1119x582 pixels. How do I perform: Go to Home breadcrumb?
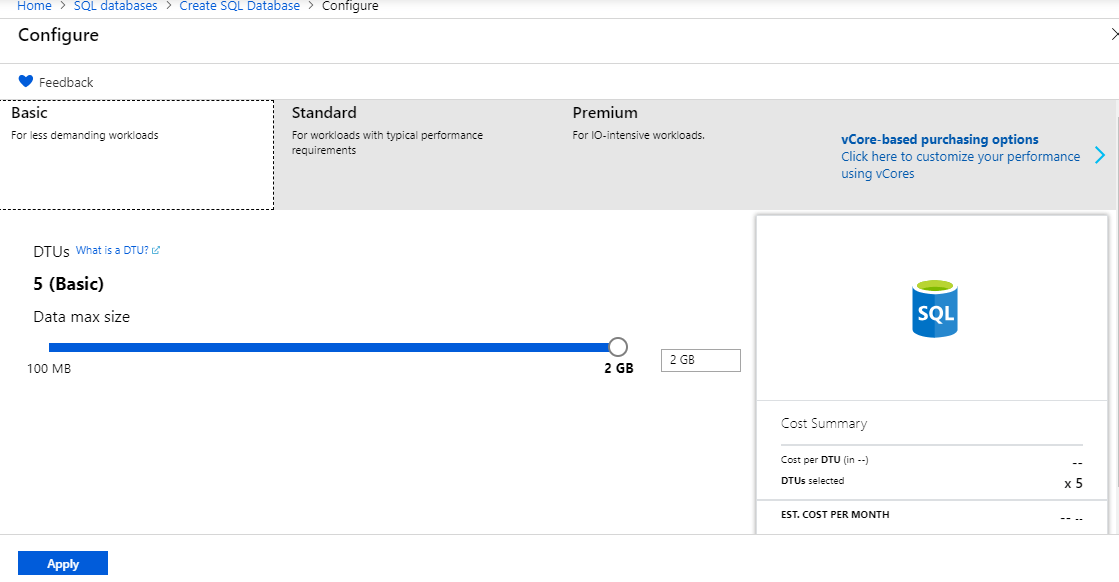coord(34,6)
